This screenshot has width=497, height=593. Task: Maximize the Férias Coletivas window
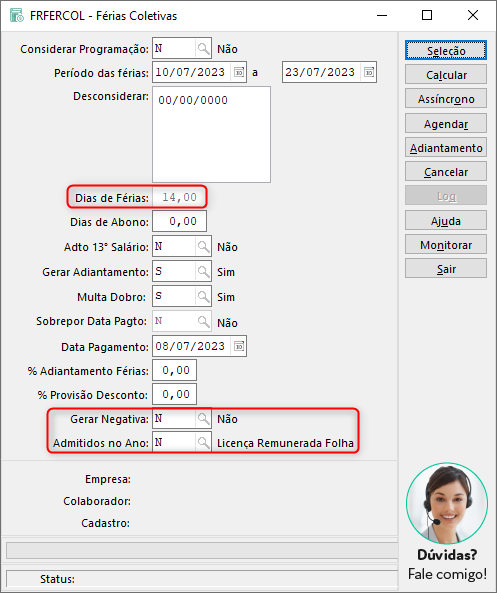[x=427, y=15]
